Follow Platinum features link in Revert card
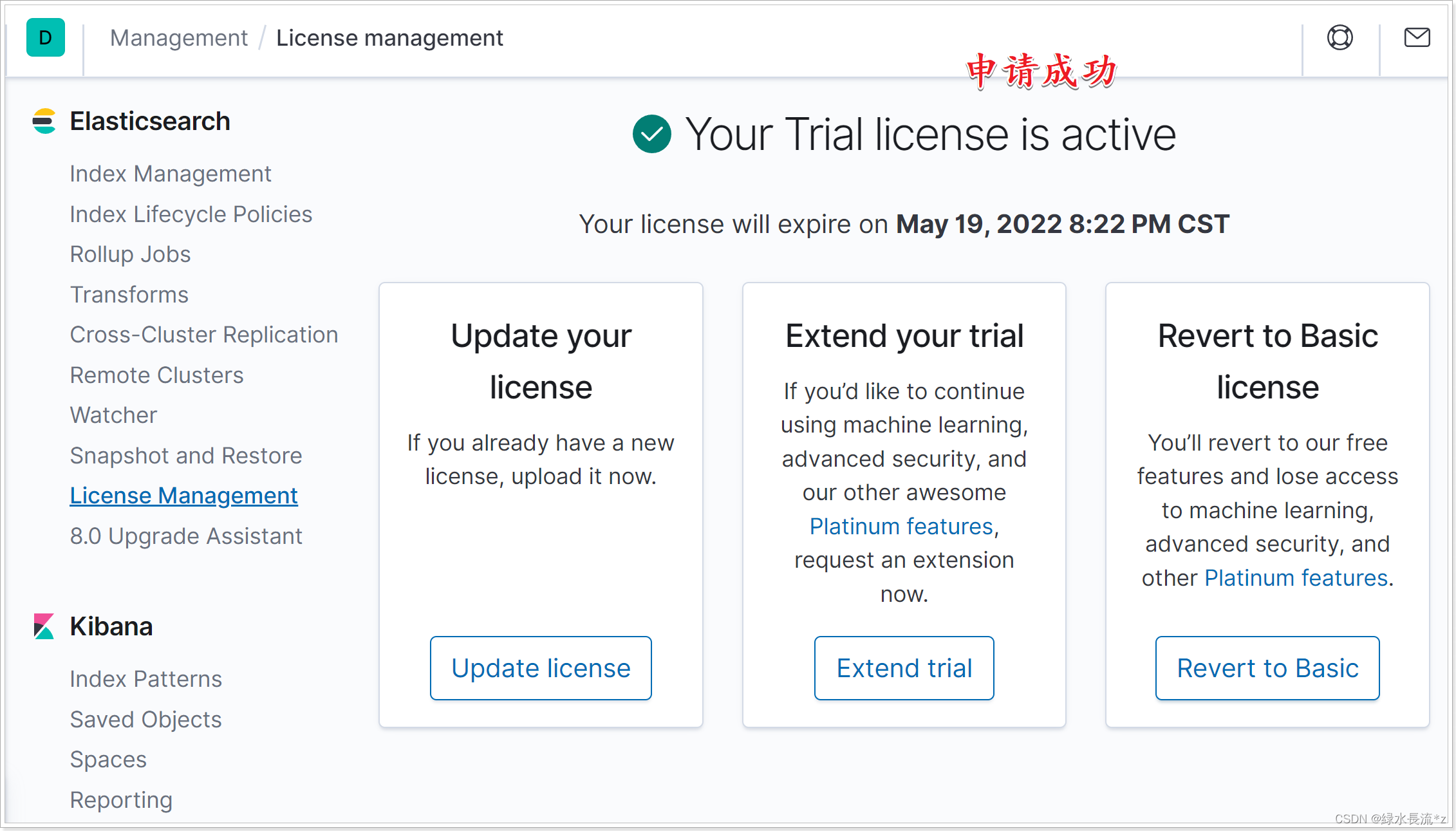 tap(1296, 578)
